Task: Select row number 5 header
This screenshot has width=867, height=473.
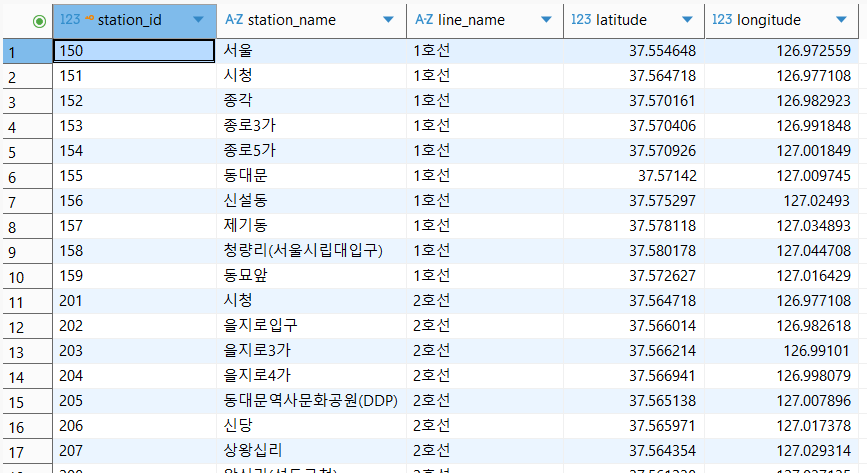Action: click(28, 151)
